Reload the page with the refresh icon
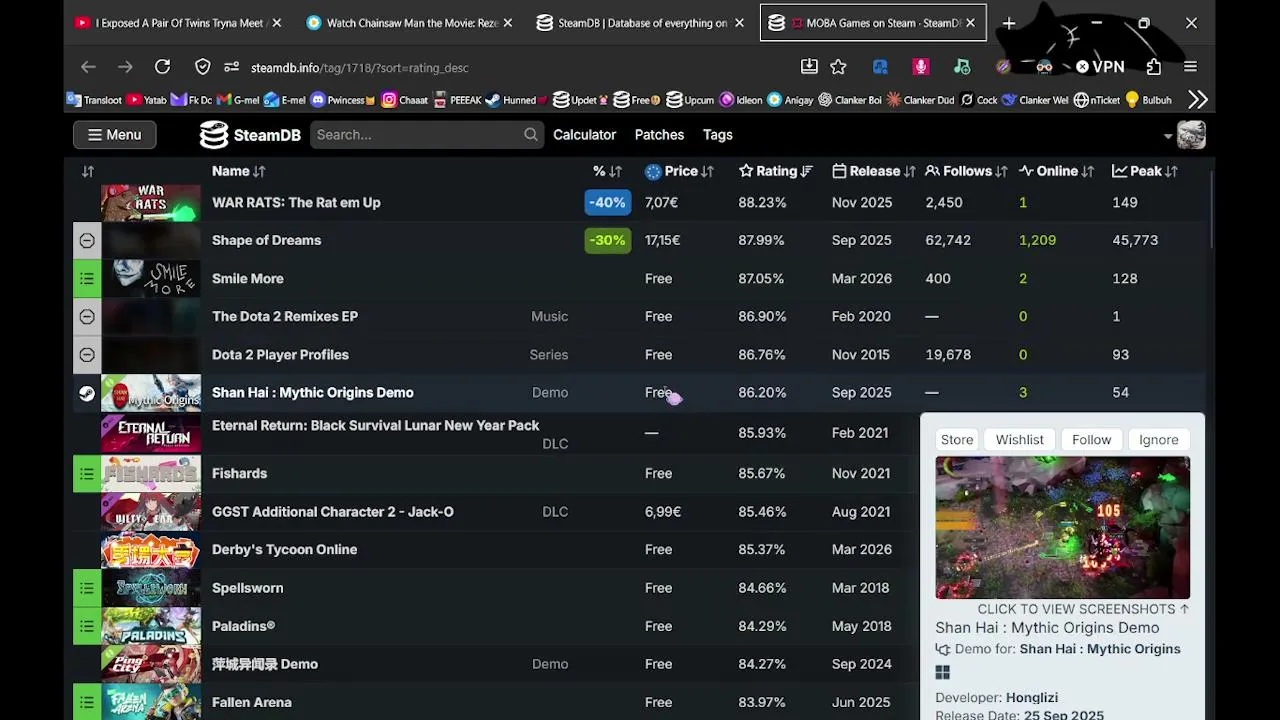 [162, 67]
